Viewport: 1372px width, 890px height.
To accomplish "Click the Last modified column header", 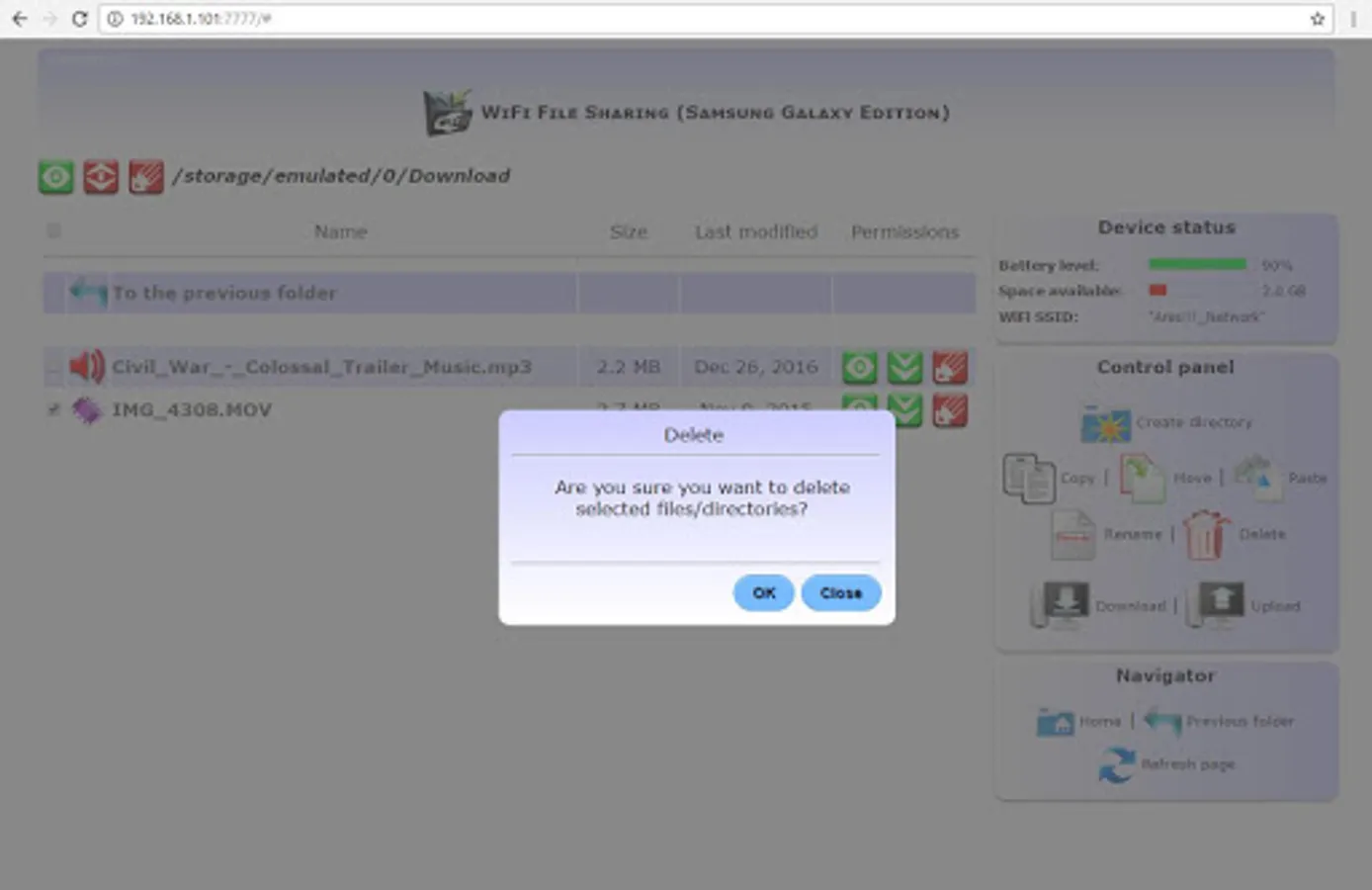I will point(756,231).
